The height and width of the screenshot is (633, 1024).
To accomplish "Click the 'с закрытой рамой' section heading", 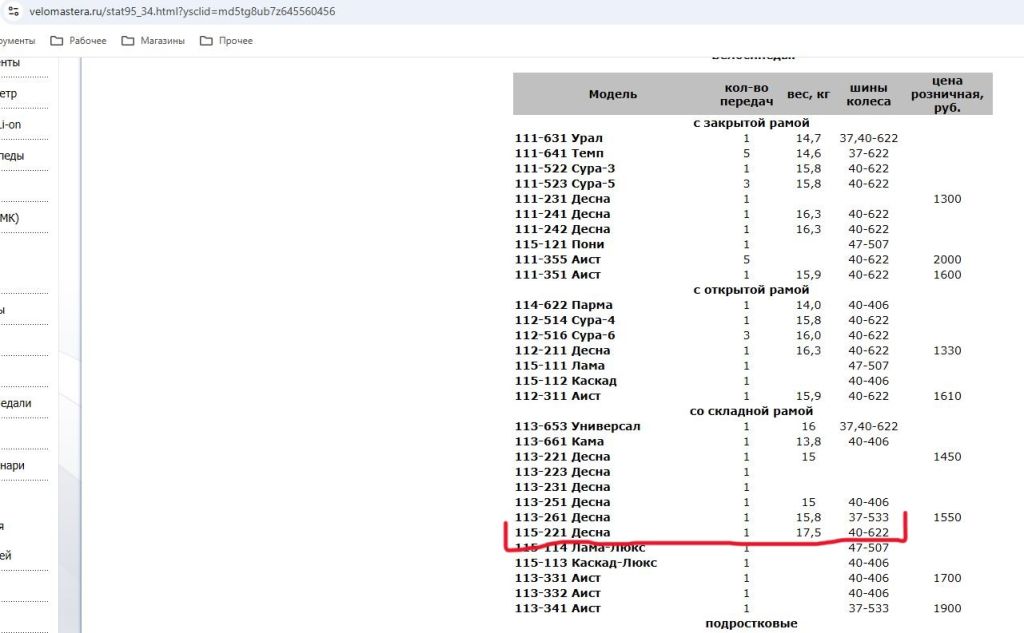I will (751, 123).
